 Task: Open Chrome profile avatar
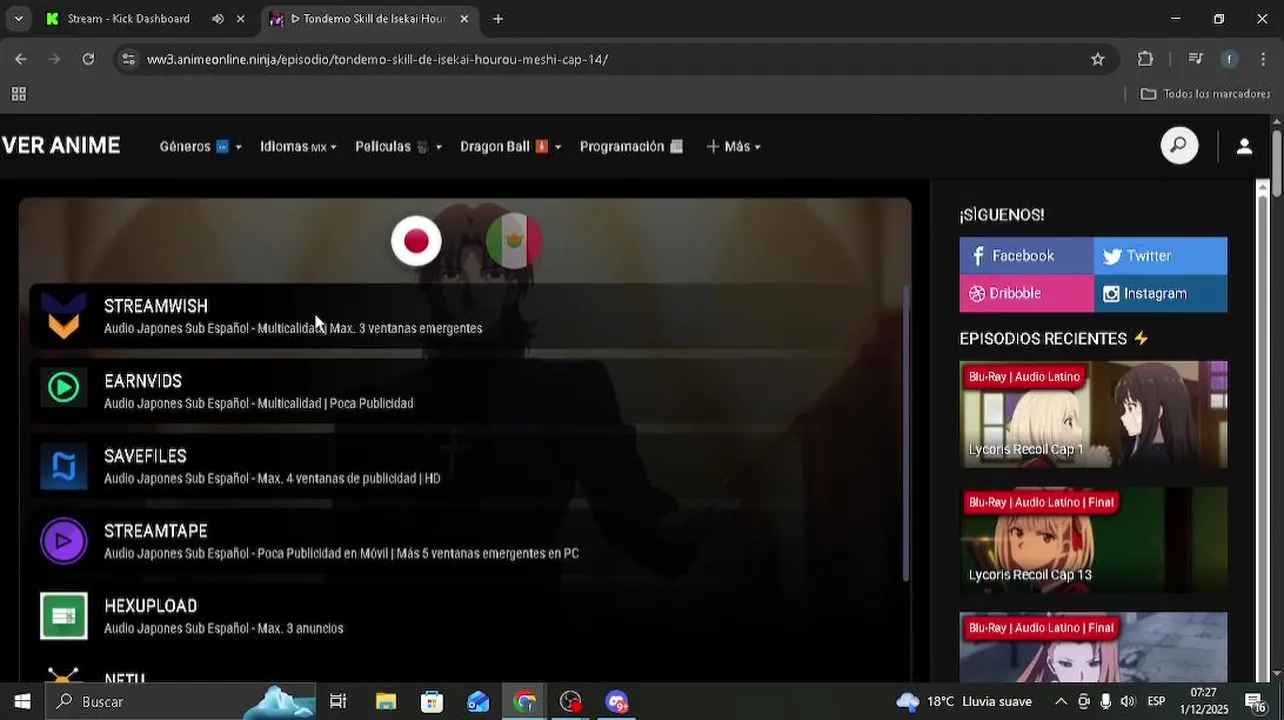pyautogui.click(x=1229, y=59)
